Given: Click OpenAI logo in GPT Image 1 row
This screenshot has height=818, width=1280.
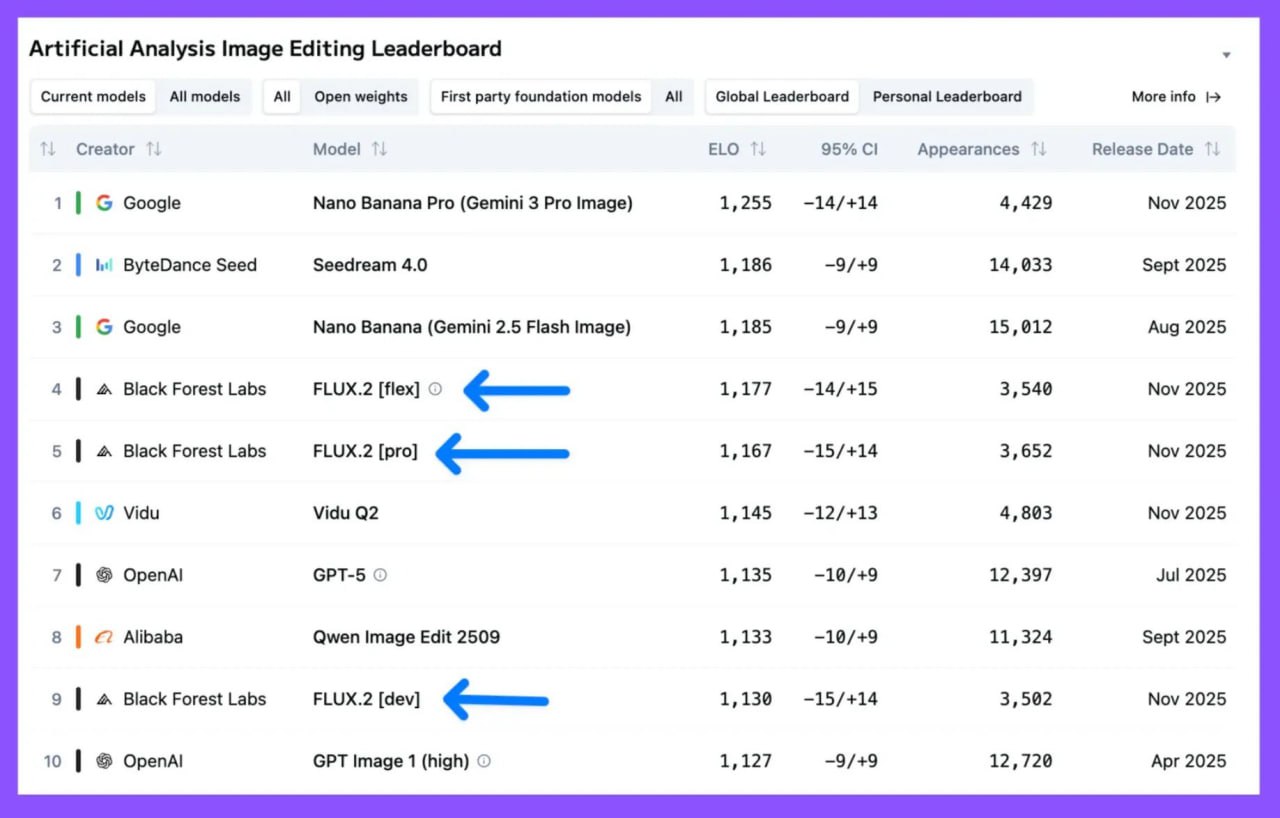Looking at the screenshot, I should pyautogui.click(x=104, y=761).
